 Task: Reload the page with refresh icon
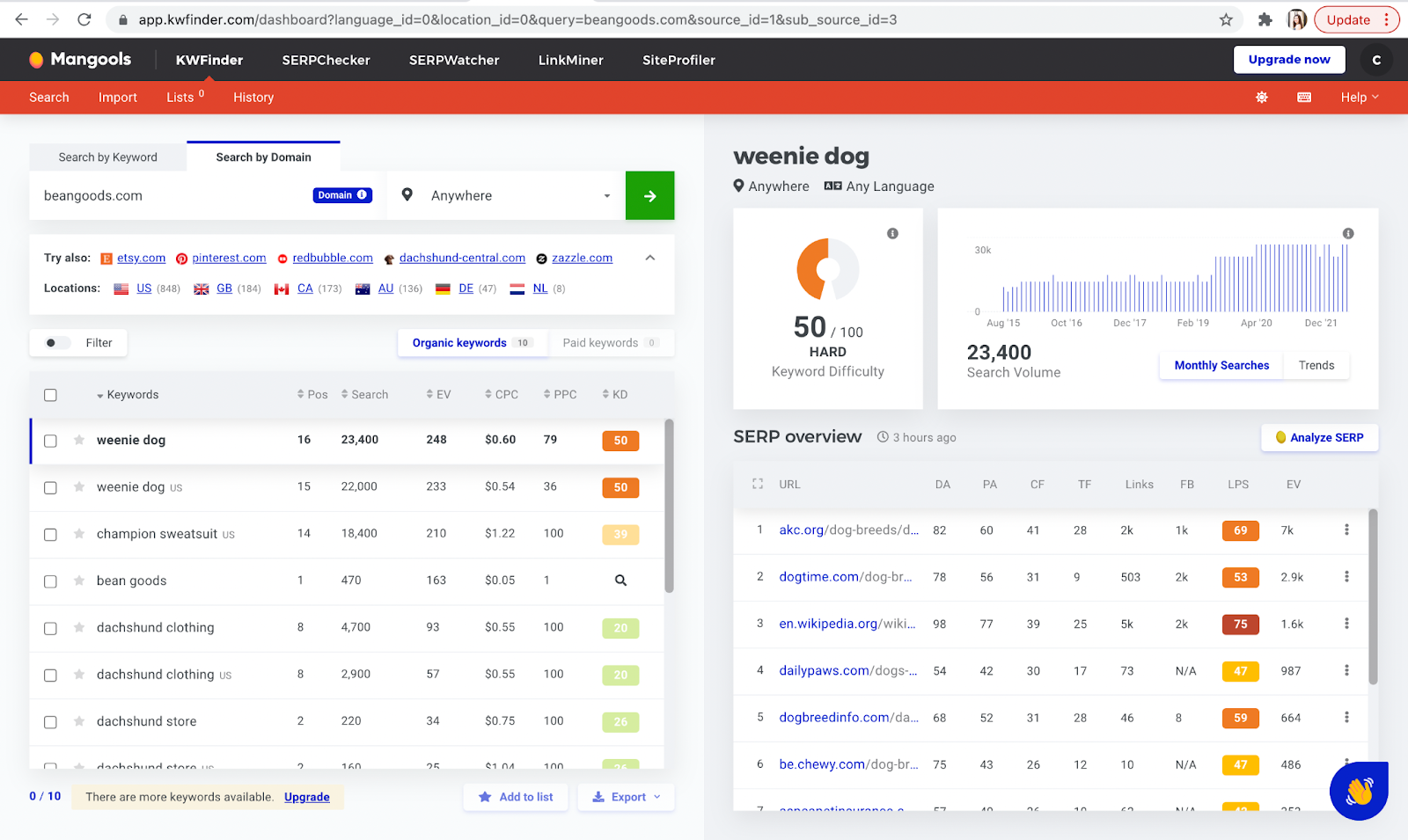click(84, 19)
